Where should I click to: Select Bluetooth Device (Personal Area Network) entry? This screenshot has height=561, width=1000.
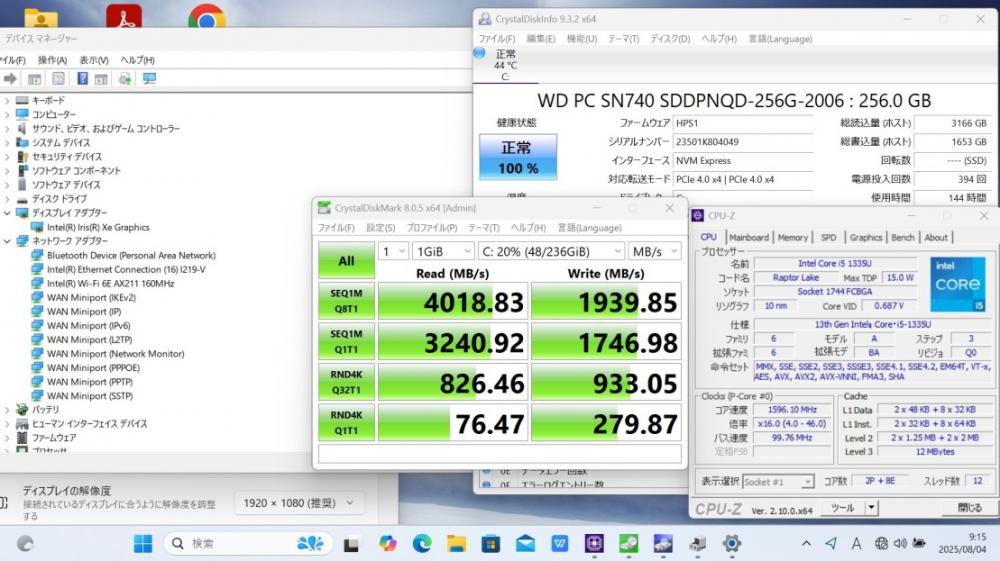(131, 255)
